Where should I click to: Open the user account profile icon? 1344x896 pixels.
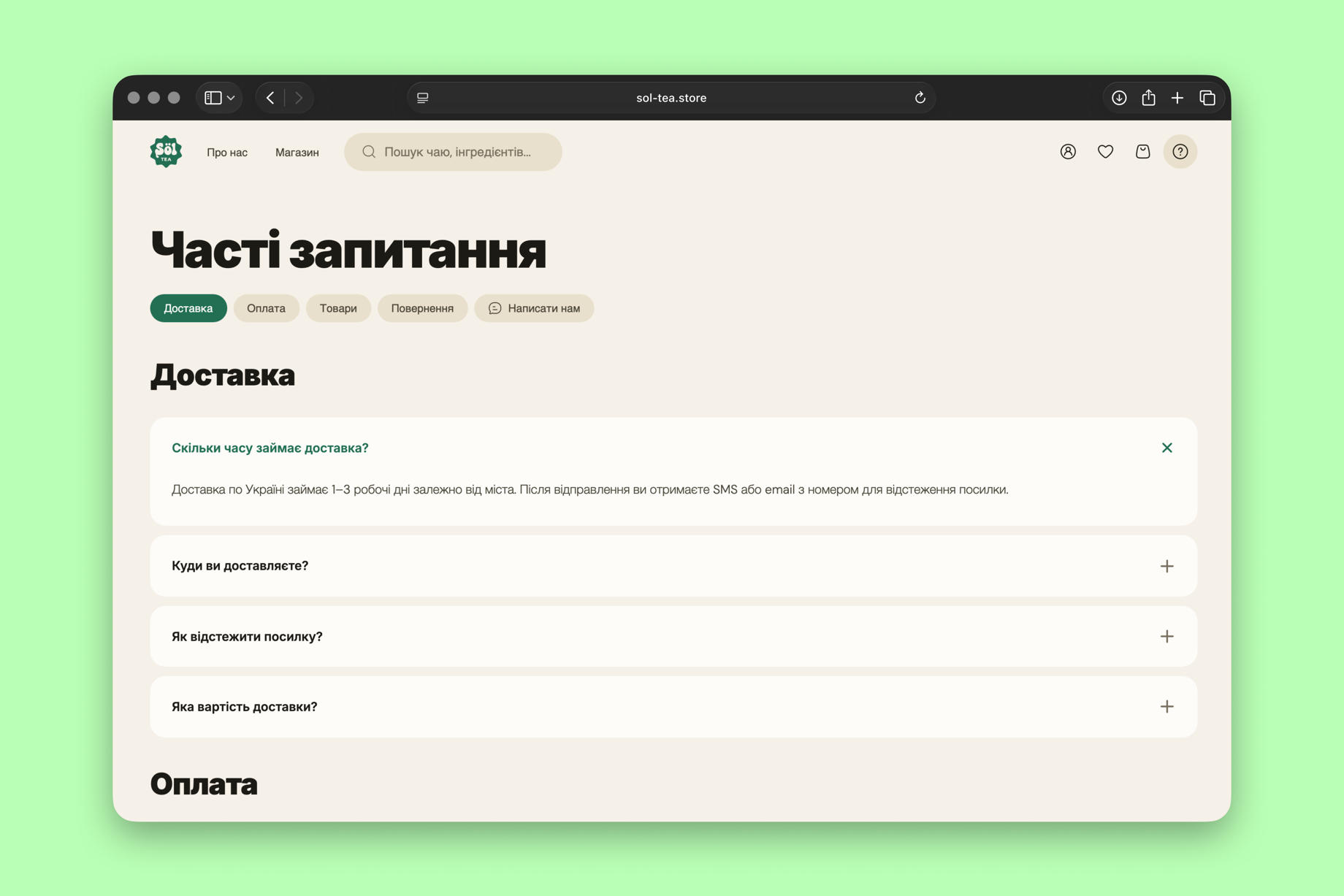1068,152
